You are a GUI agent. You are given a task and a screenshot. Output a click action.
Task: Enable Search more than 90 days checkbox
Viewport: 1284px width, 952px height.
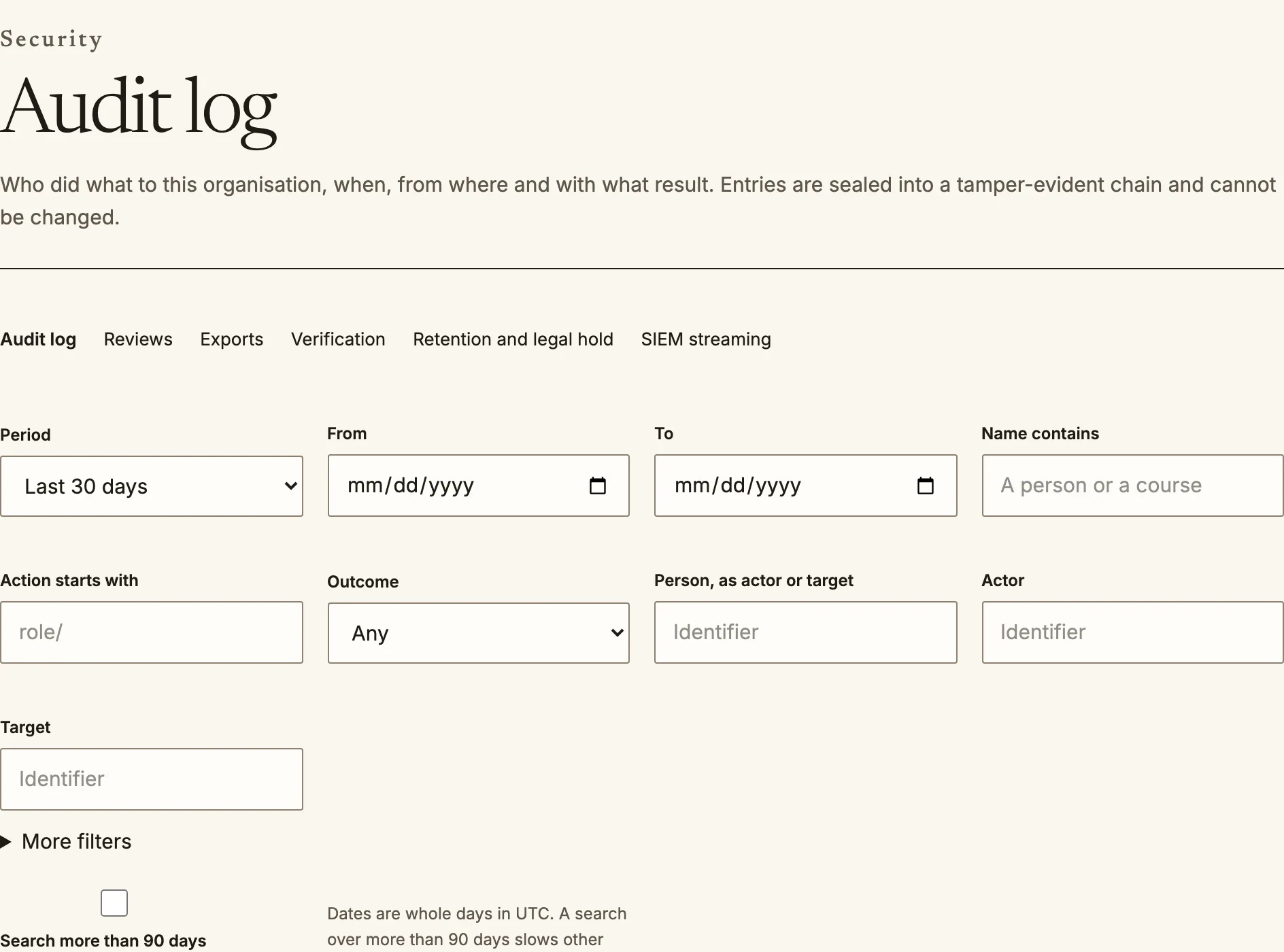tap(114, 903)
